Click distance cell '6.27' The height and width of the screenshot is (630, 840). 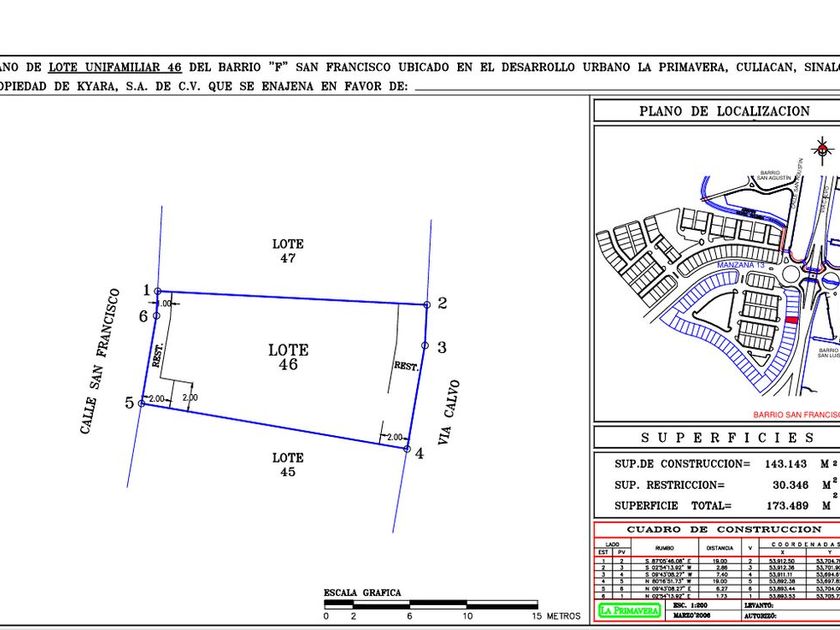[722, 588]
